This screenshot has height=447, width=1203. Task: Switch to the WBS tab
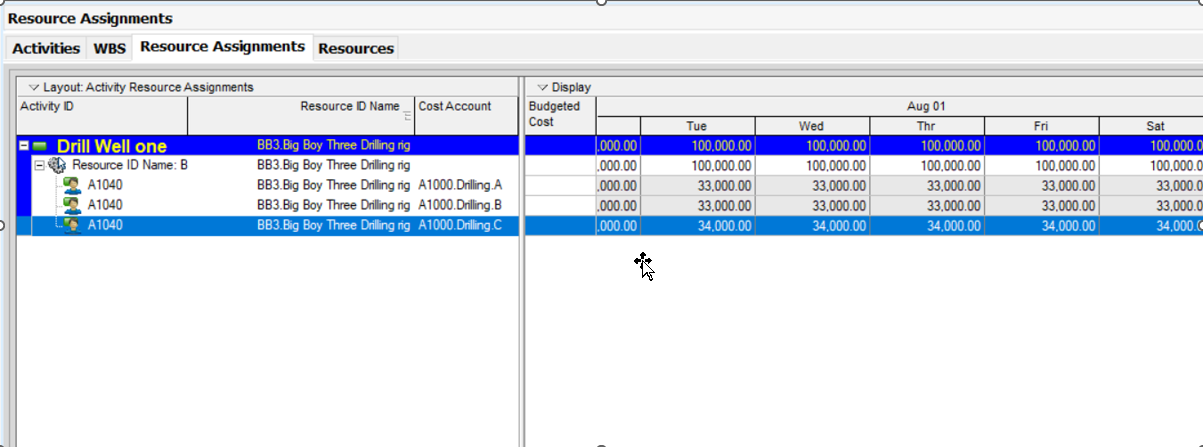110,48
